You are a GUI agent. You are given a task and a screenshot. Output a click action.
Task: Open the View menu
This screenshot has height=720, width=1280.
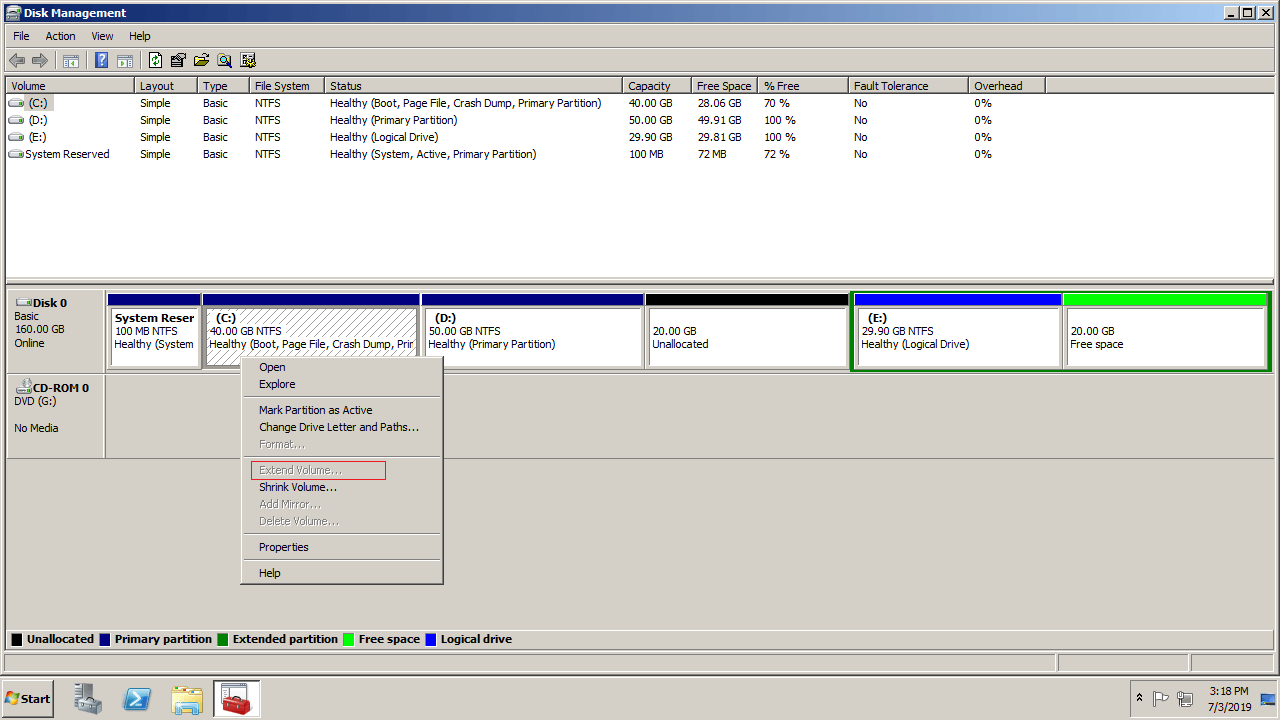coord(102,36)
